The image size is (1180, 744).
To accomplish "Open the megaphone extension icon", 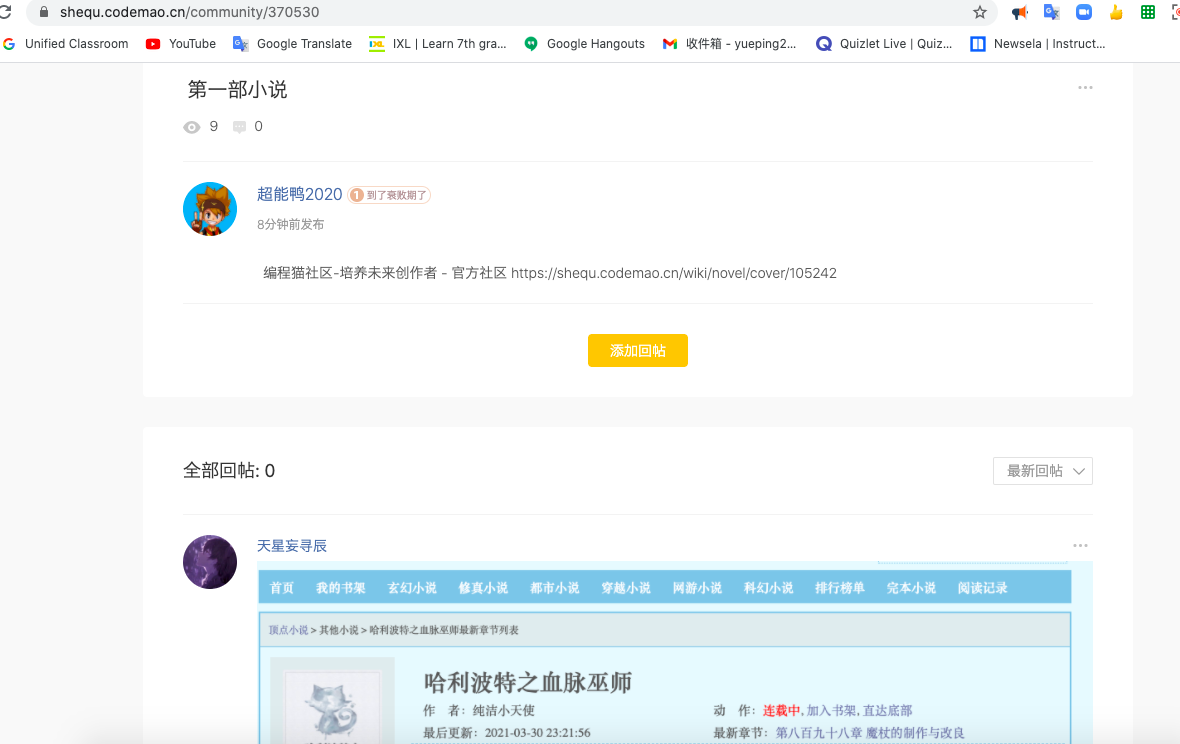I will click(x=1020, y=12).
